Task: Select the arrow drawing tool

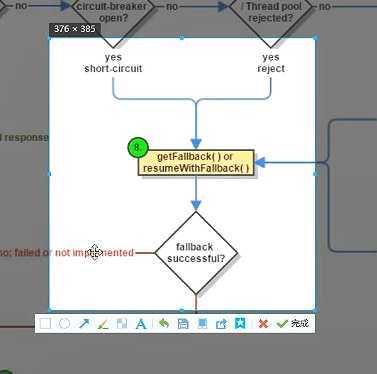Action: click(84, 323)
